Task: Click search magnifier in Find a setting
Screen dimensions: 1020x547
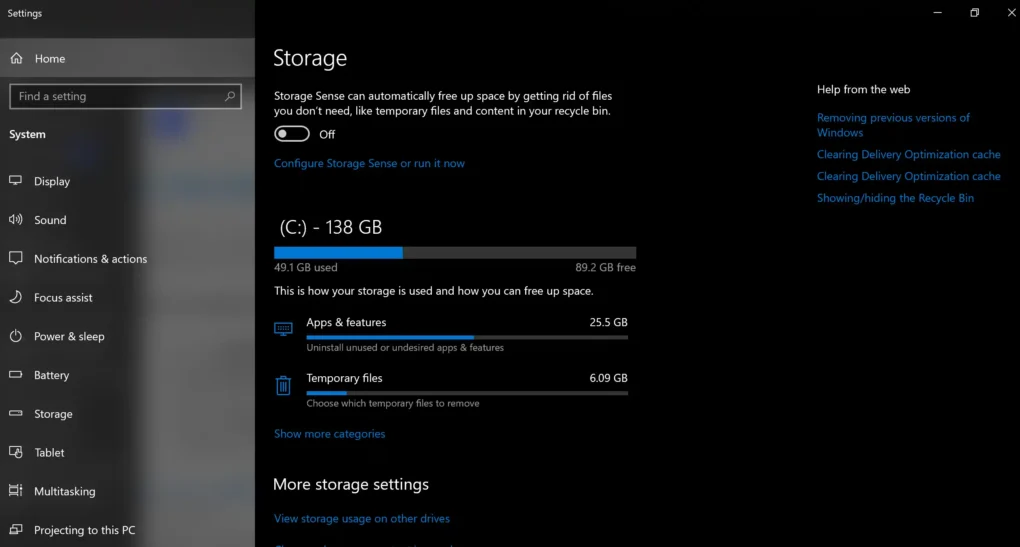Action: [230, 96]
